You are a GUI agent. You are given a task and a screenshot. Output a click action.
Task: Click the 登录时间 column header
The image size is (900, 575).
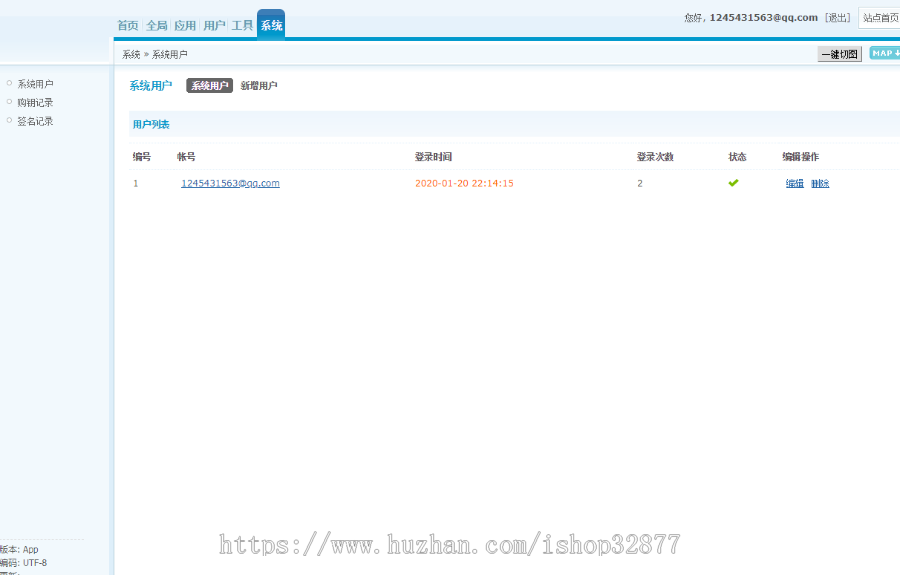(x=433, y=157)
